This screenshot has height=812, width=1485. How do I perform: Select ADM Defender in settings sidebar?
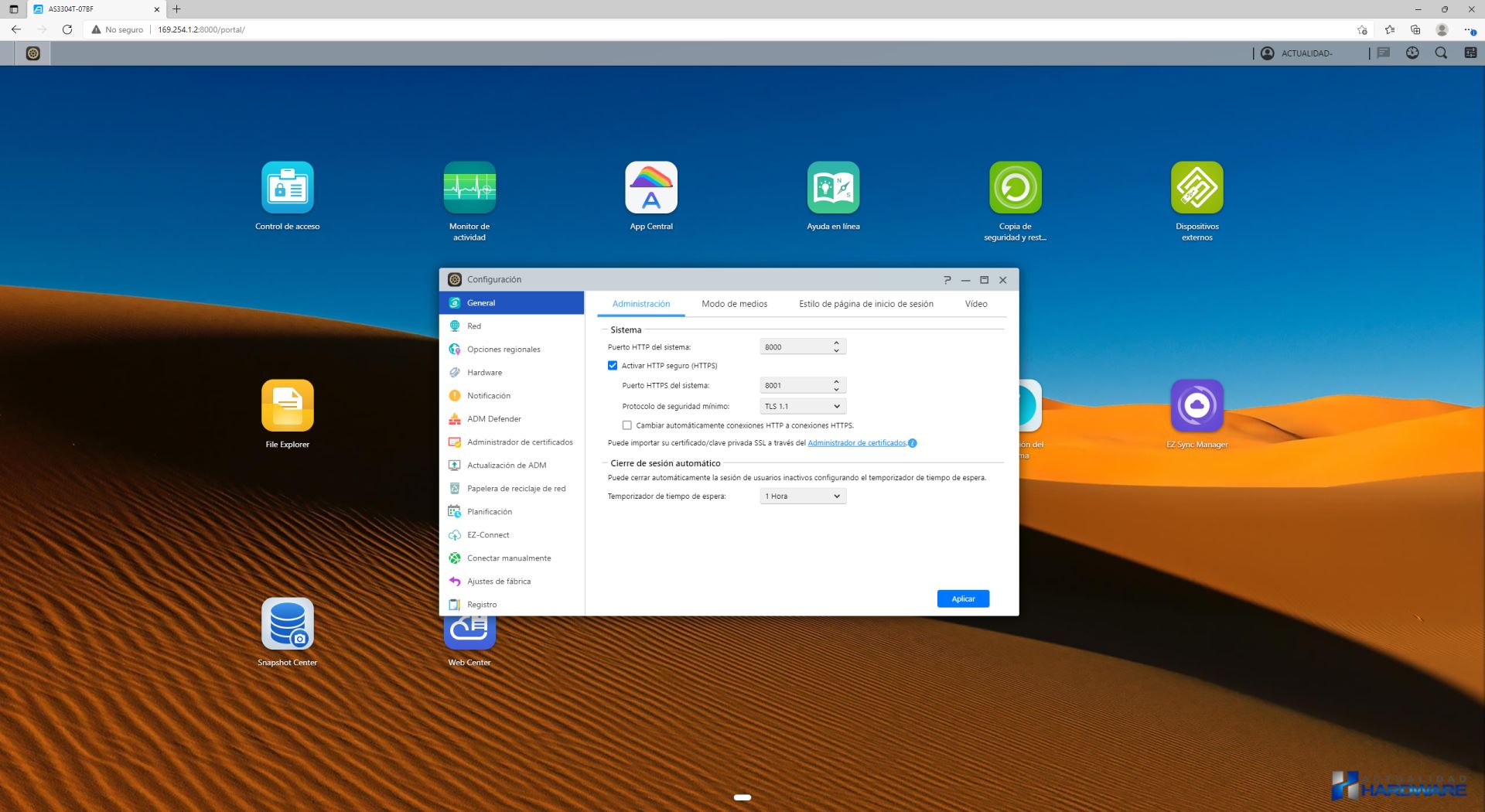(x=494, y=419)
